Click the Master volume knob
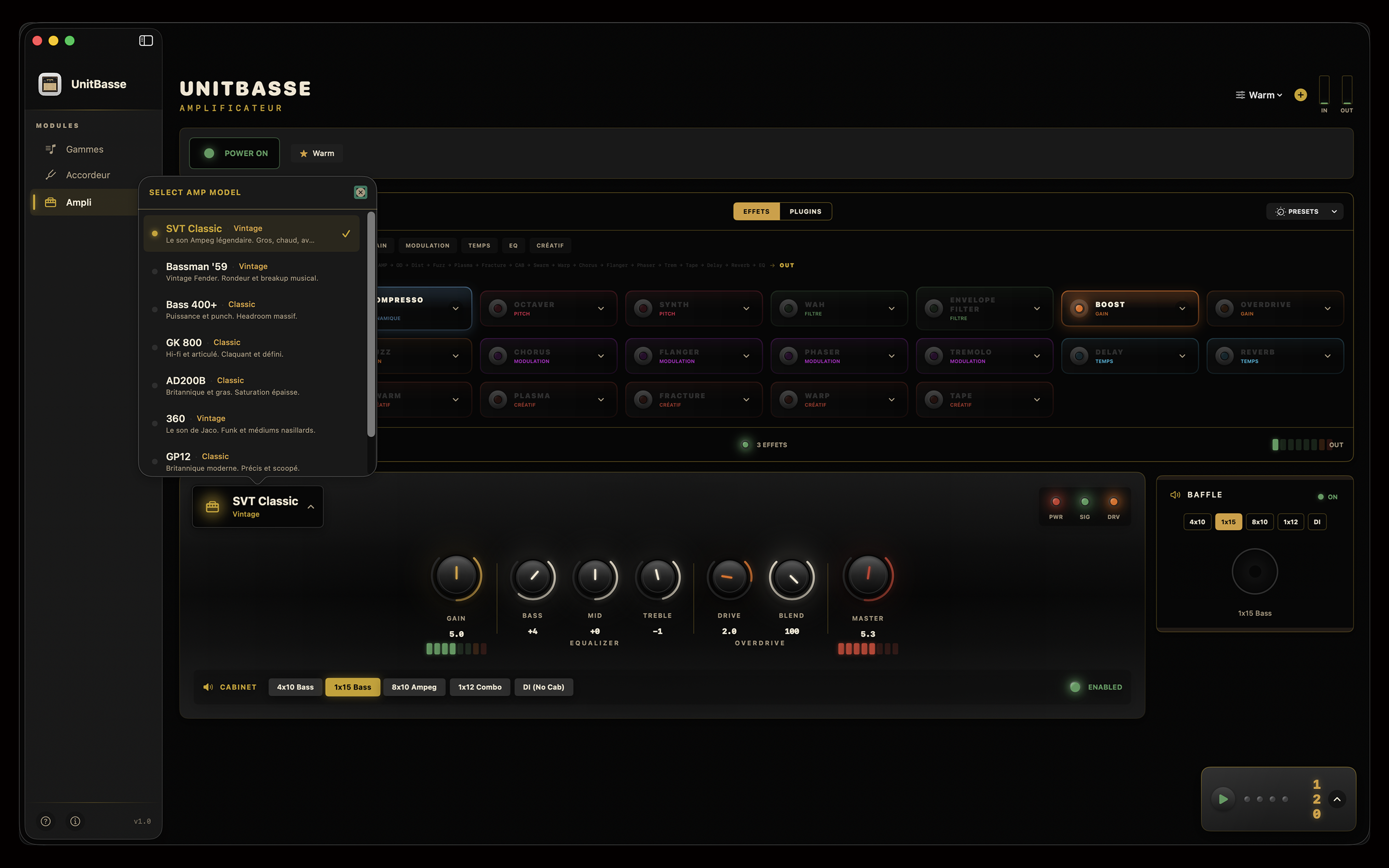 tap(868, 575)
